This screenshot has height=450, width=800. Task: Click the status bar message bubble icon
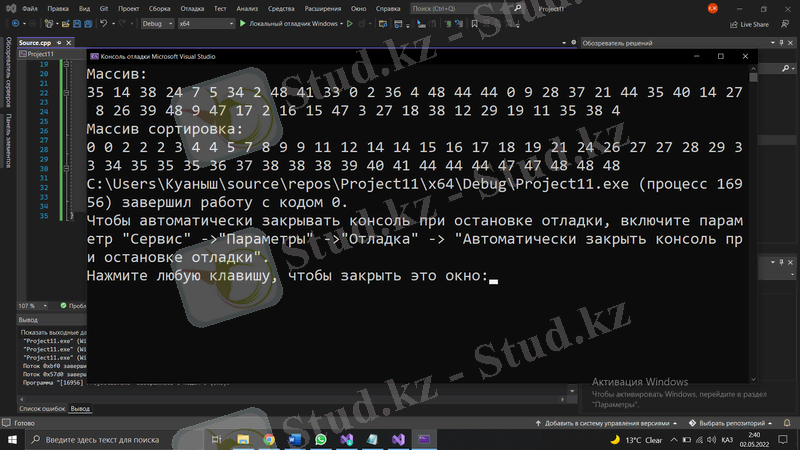click(x=6, y=423)
